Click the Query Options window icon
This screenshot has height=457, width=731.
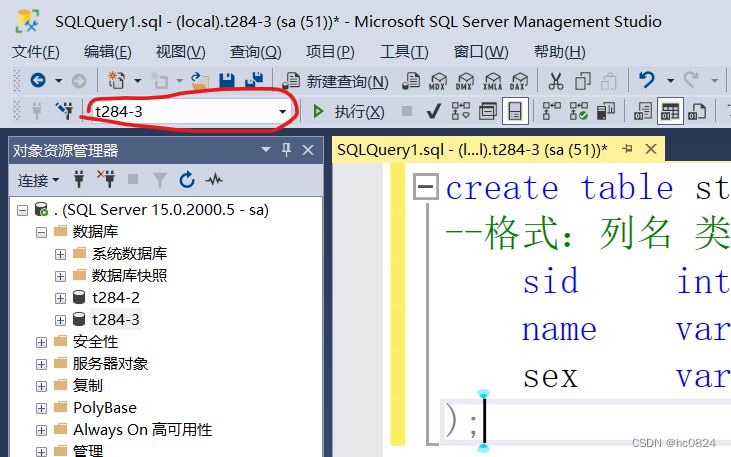tap(488, 111)
